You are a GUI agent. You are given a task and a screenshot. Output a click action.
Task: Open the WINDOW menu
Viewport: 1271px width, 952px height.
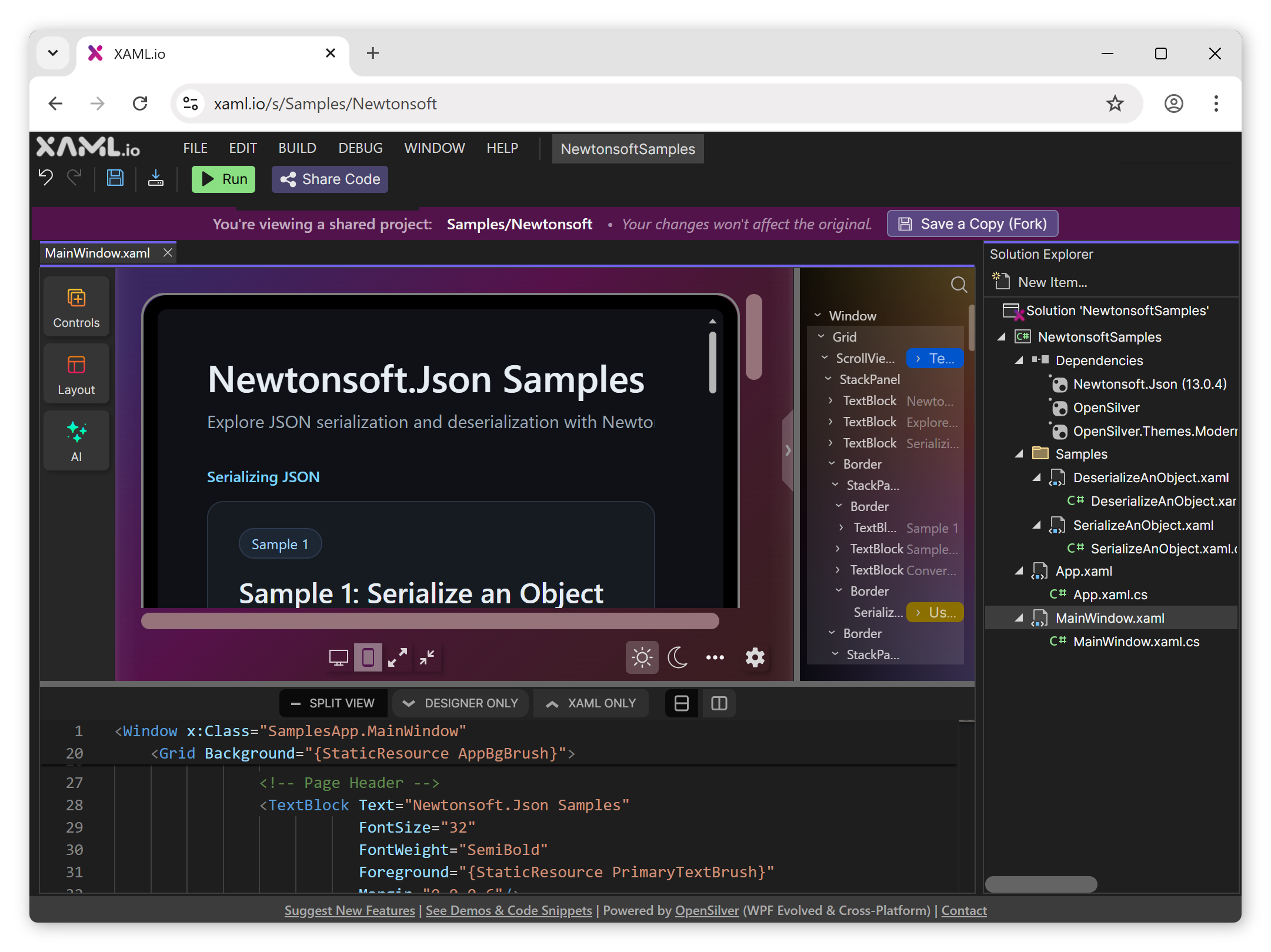pyautogui.click(x=435, y=148)
